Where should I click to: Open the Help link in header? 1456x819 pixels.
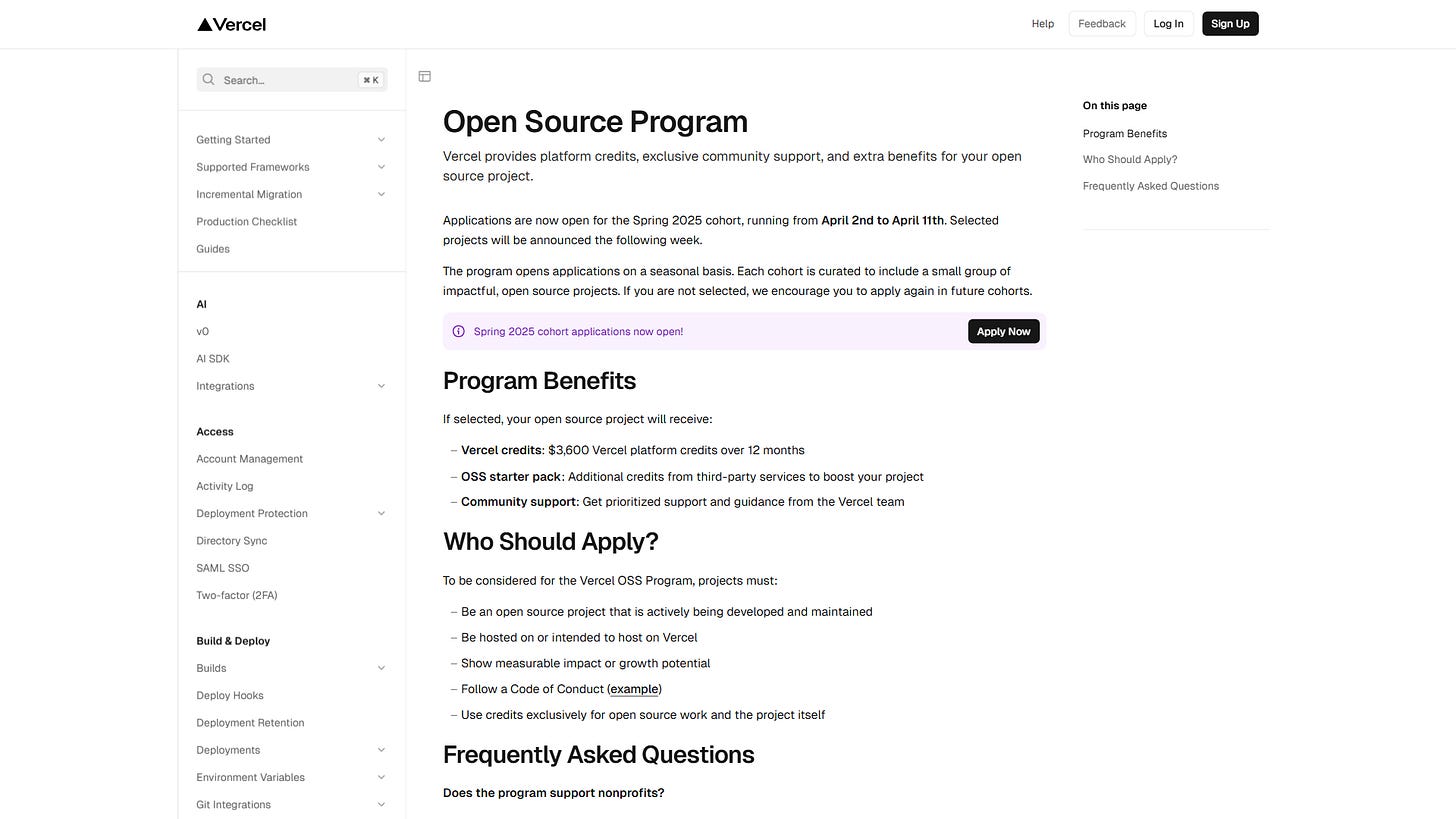tap(1043, 24)
